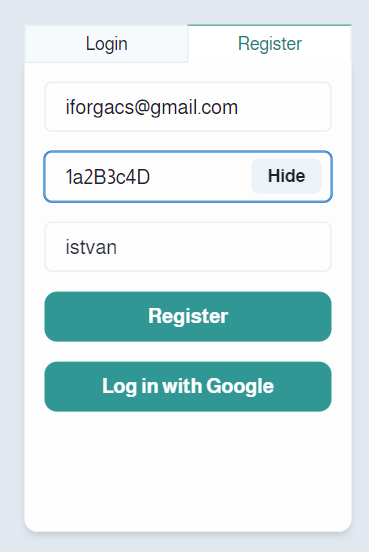The height and width of the screenshot is (552, 369).
Task: Click the email field containing iforgacs@gmail.com
Action: (188, 107)
